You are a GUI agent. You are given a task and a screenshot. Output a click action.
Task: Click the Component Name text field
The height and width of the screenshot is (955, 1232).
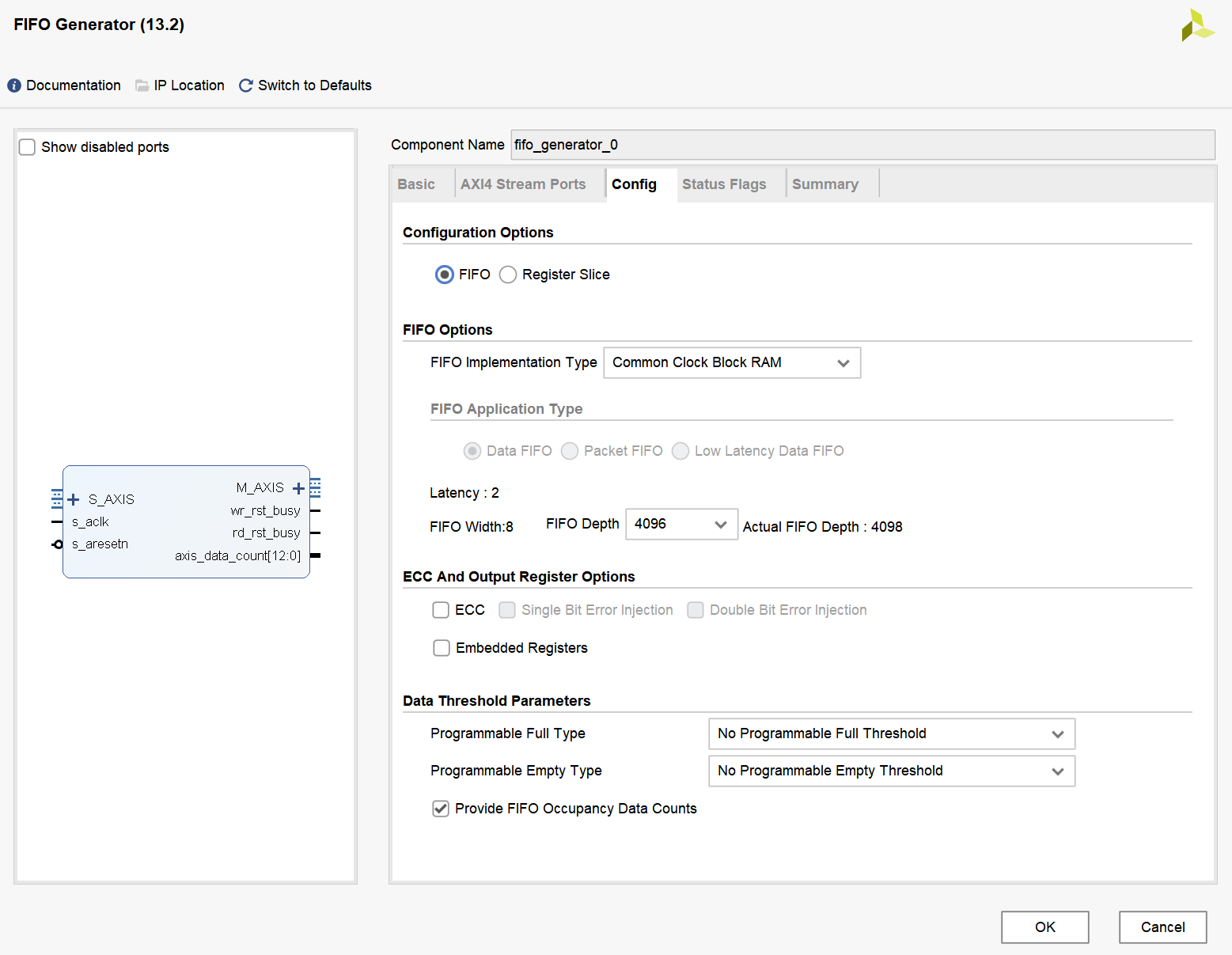[862, 145]
